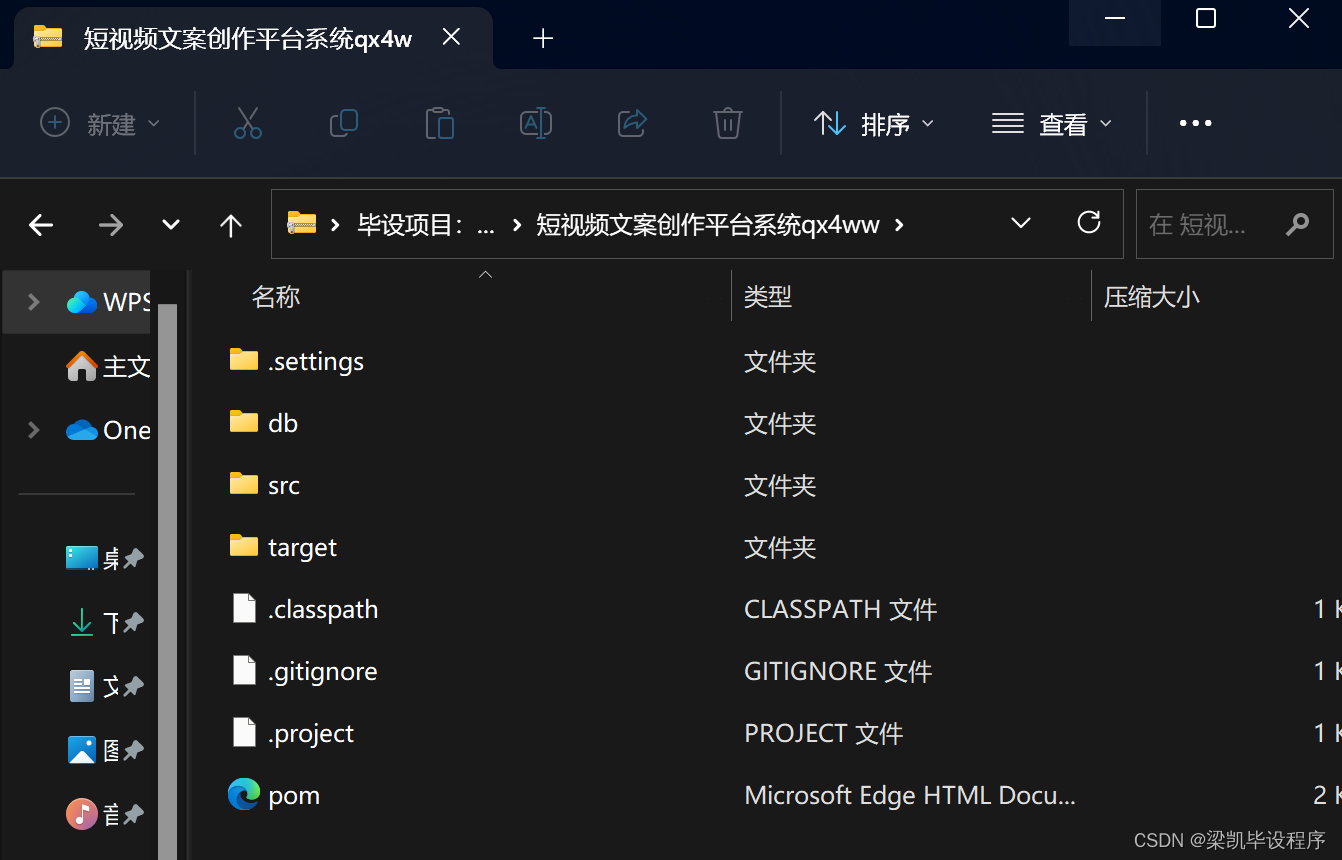
Task: Click the Delete trash icon
Action: 727,123
